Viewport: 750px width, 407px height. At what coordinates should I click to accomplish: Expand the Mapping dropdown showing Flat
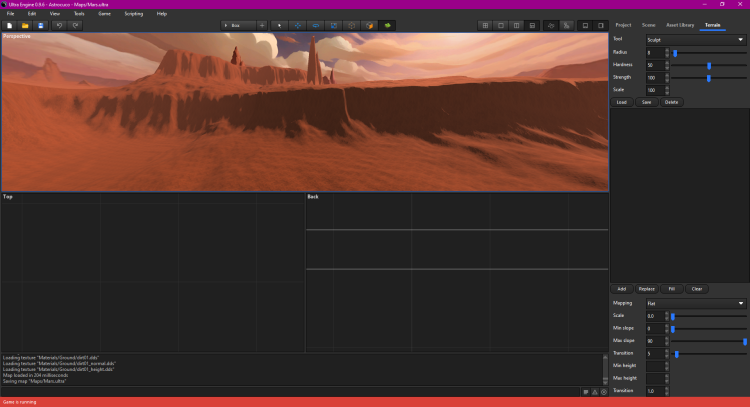point(695,302)
